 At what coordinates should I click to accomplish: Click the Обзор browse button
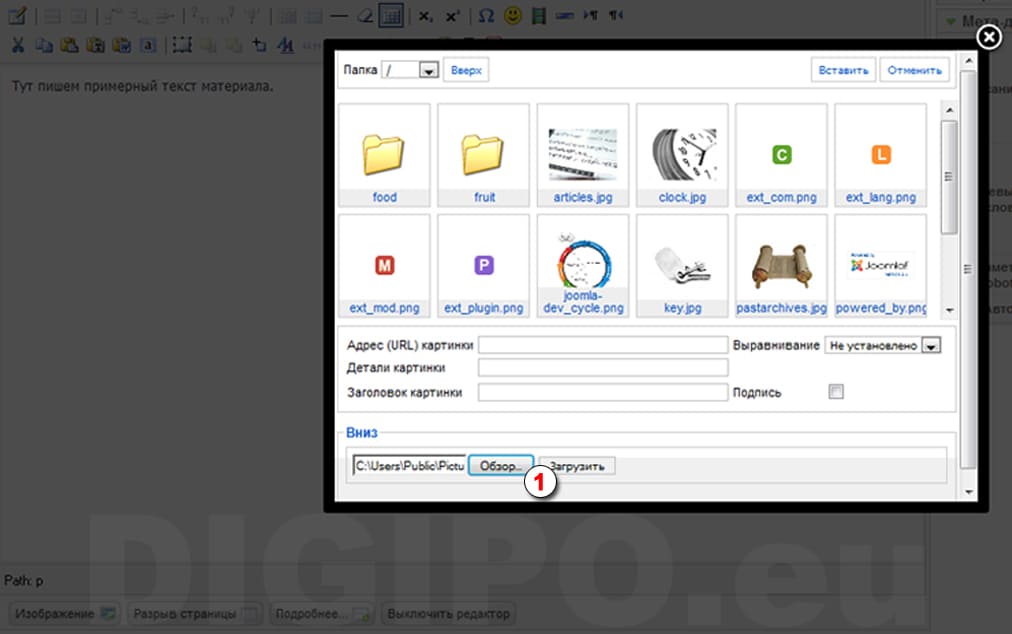(500, 466)
